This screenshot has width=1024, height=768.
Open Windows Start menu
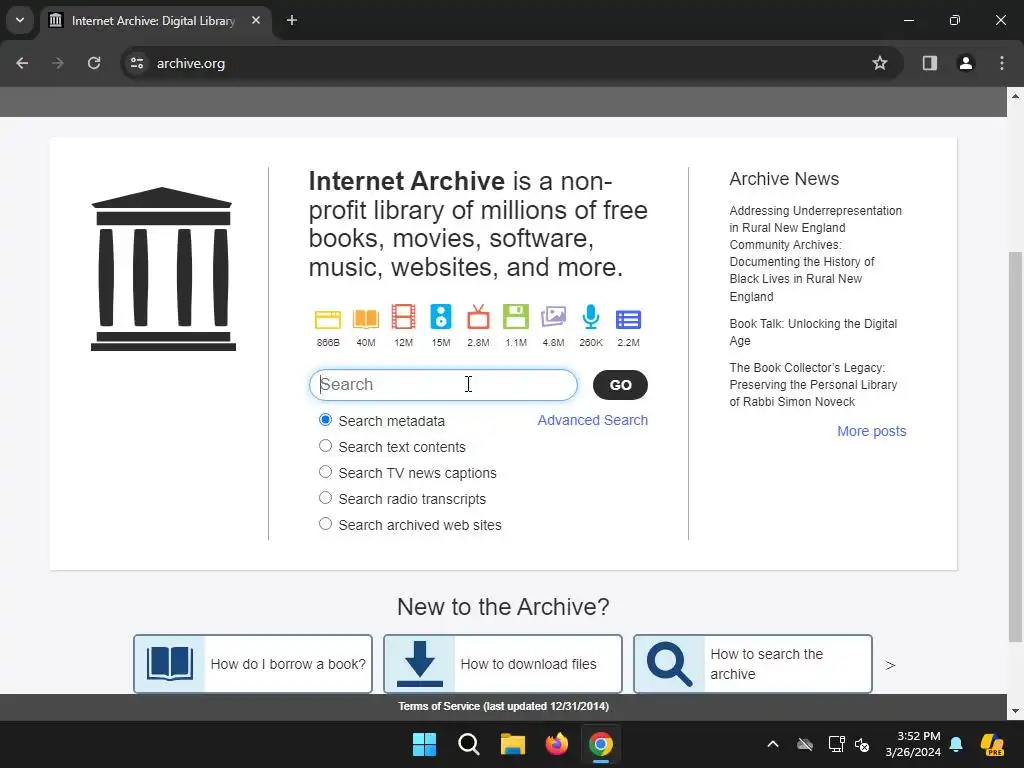coord(424,744)
